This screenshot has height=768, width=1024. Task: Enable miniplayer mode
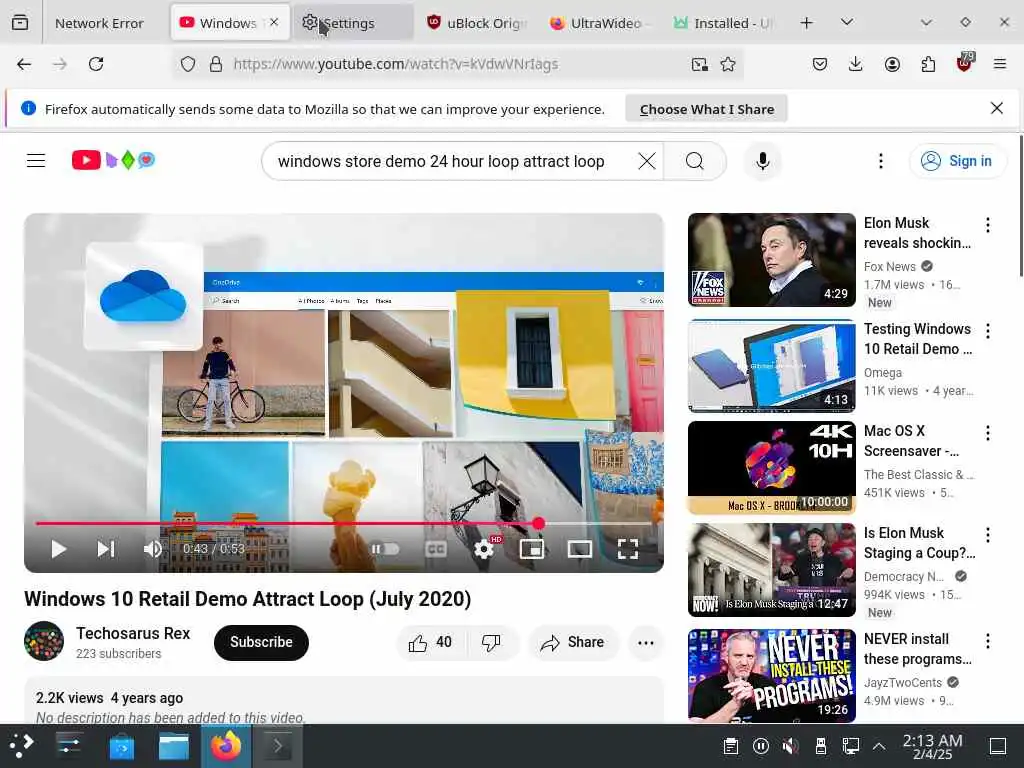point(532,549)
